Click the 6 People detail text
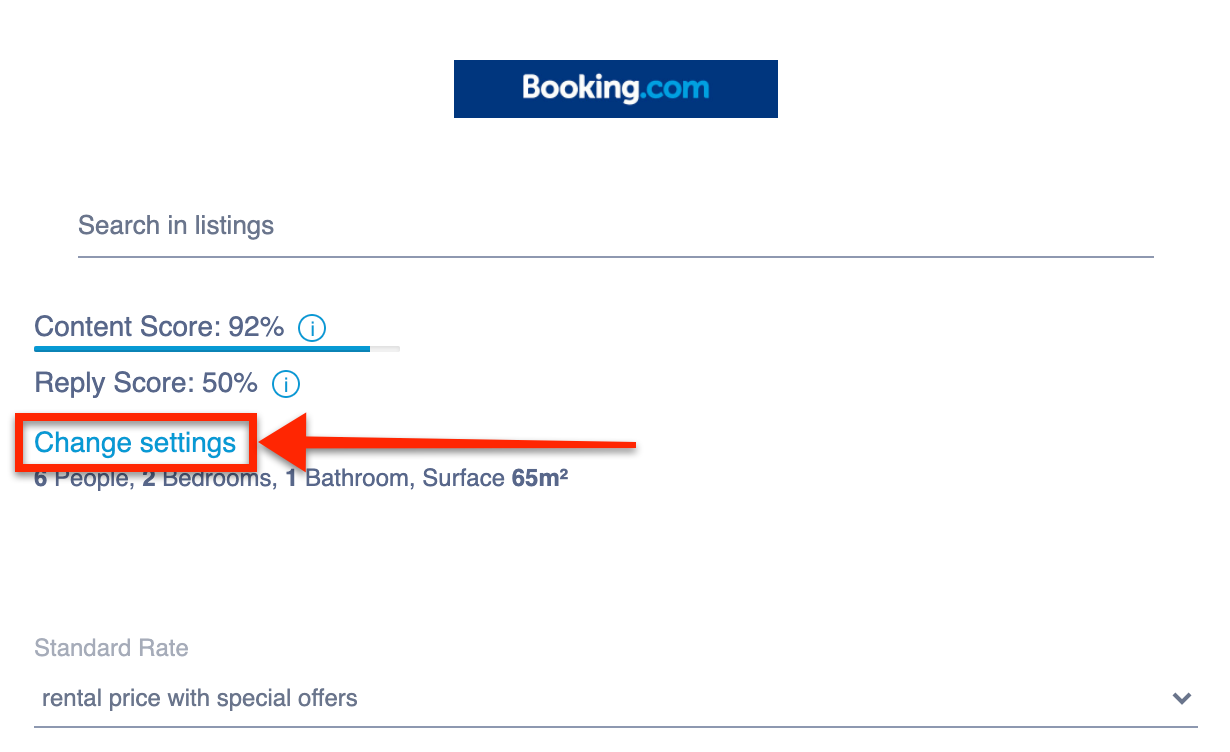The width and height of the screenshot is (1230, 752). (x=82, y=479)
